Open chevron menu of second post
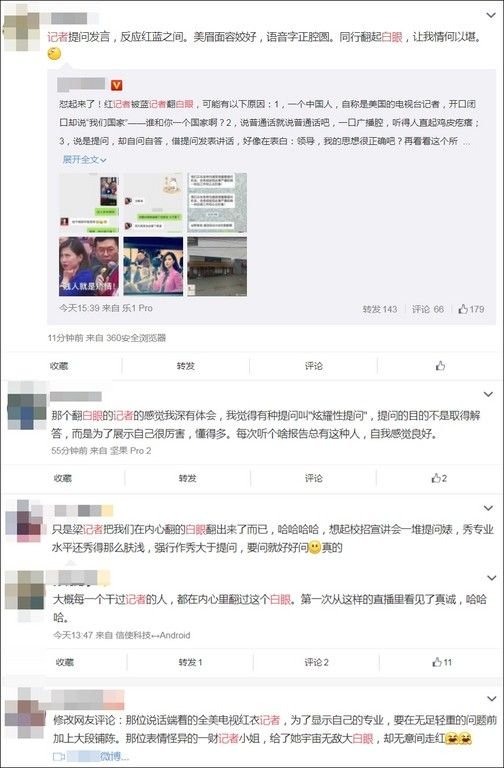The width and height of the screenshot is (504, 768). tap(488, 394)
